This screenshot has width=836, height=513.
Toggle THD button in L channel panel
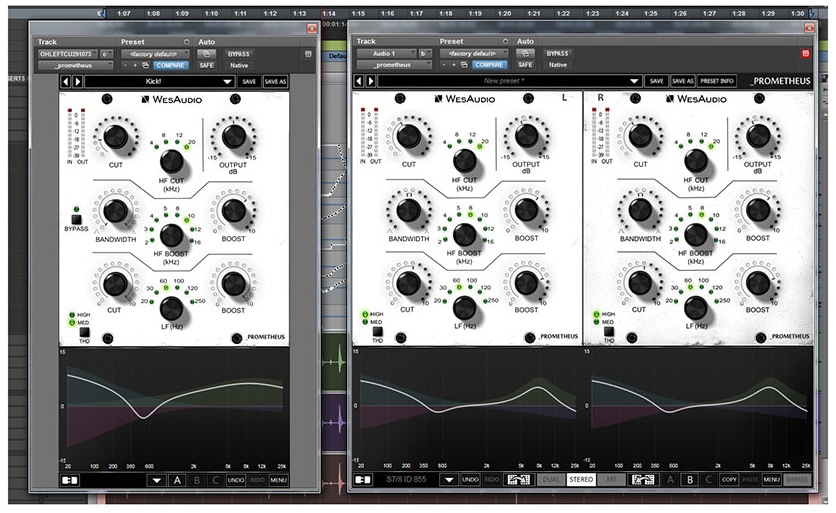[x=377, y=332]
